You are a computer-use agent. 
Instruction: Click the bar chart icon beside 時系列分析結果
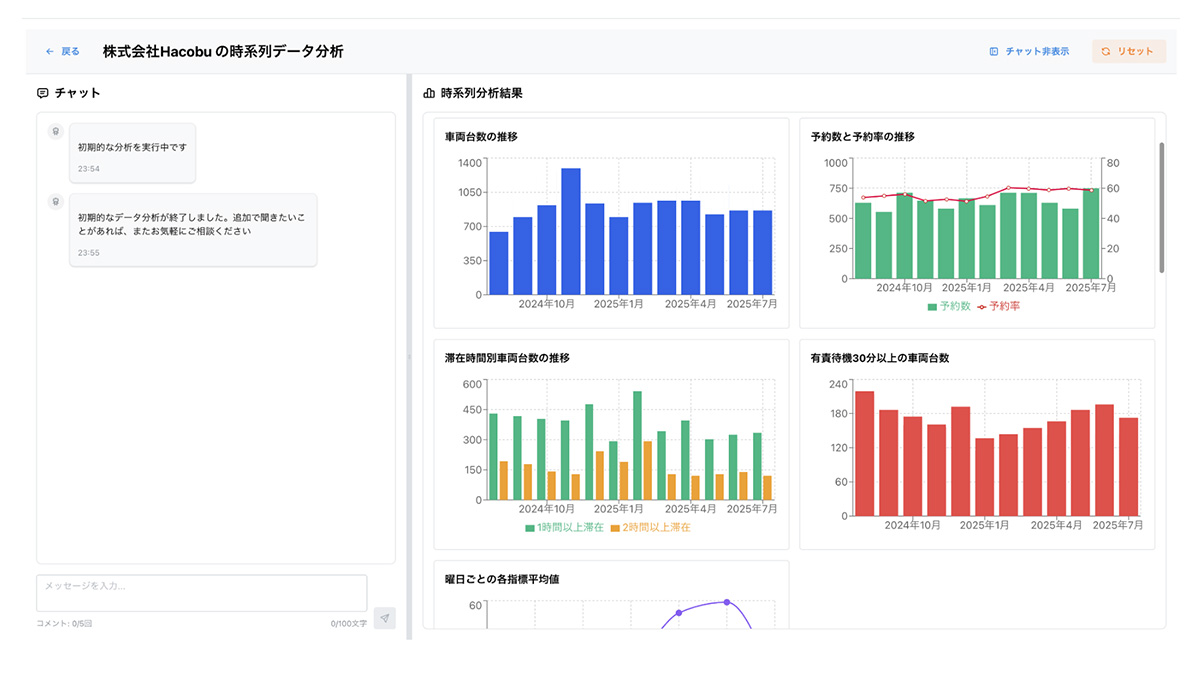(429, 93)
